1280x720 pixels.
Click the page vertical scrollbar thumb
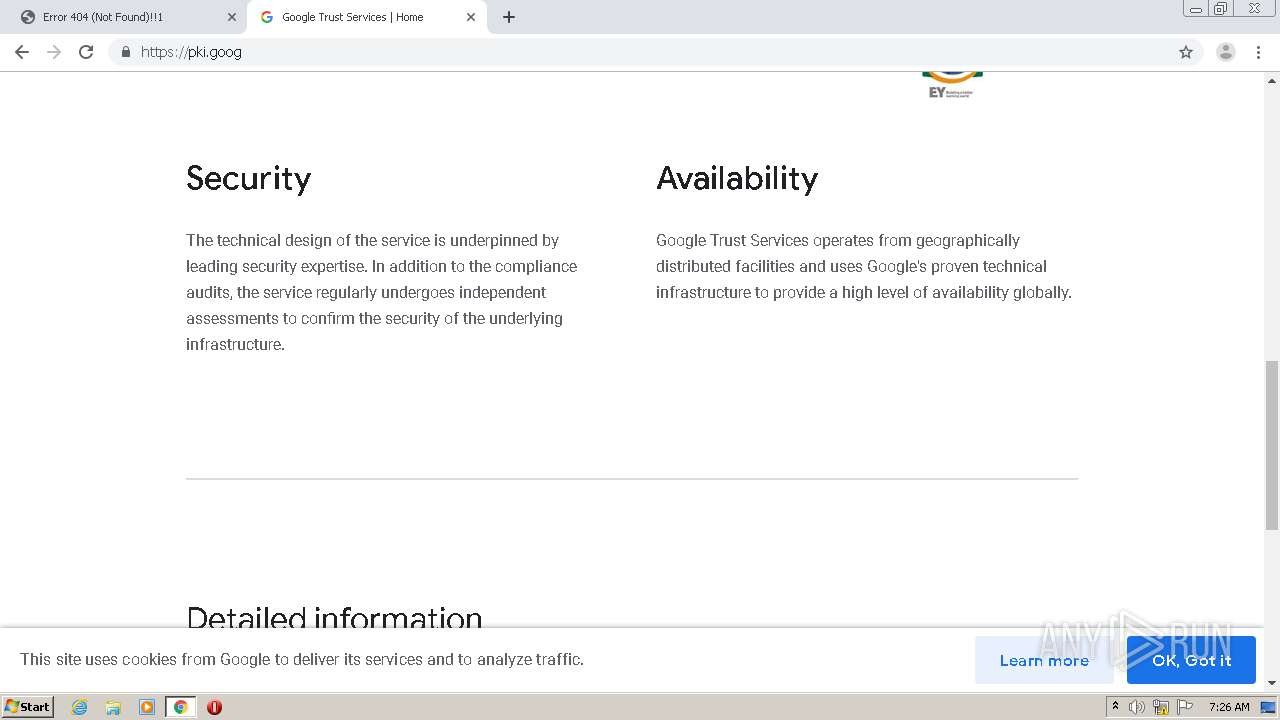[x=1272, y=445]
